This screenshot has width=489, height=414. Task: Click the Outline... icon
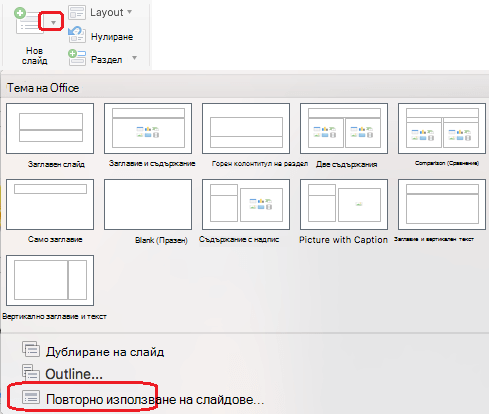(31, 372)
